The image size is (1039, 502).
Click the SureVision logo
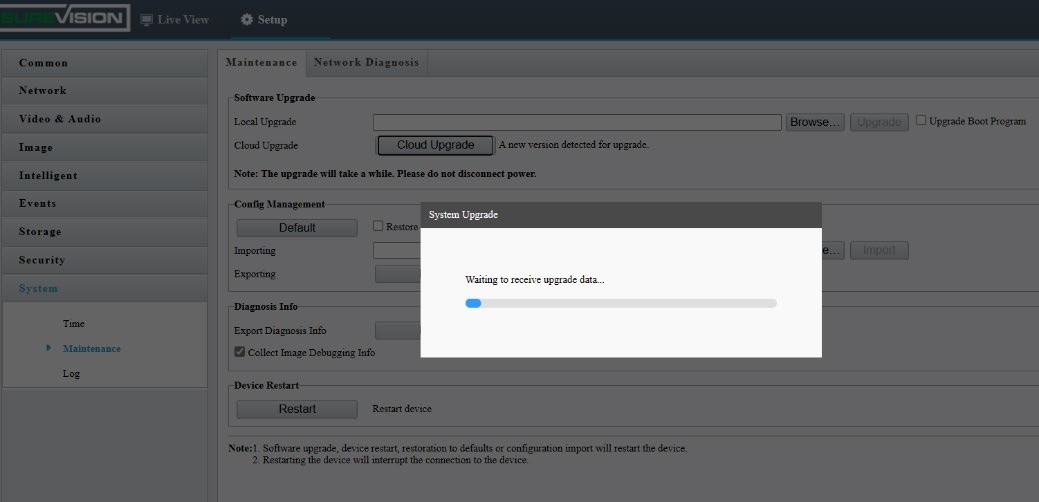tap(64, 19)
